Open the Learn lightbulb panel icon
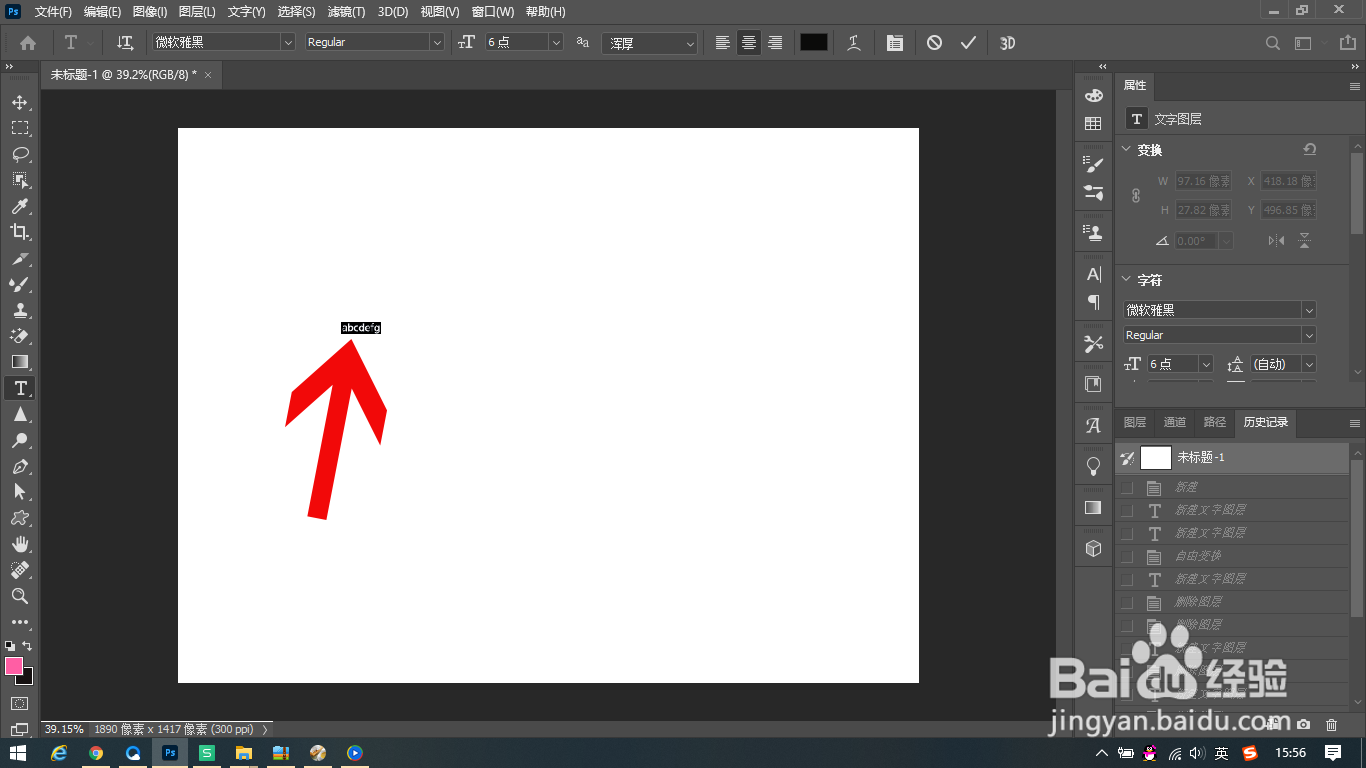 (x=1093, y=466)
